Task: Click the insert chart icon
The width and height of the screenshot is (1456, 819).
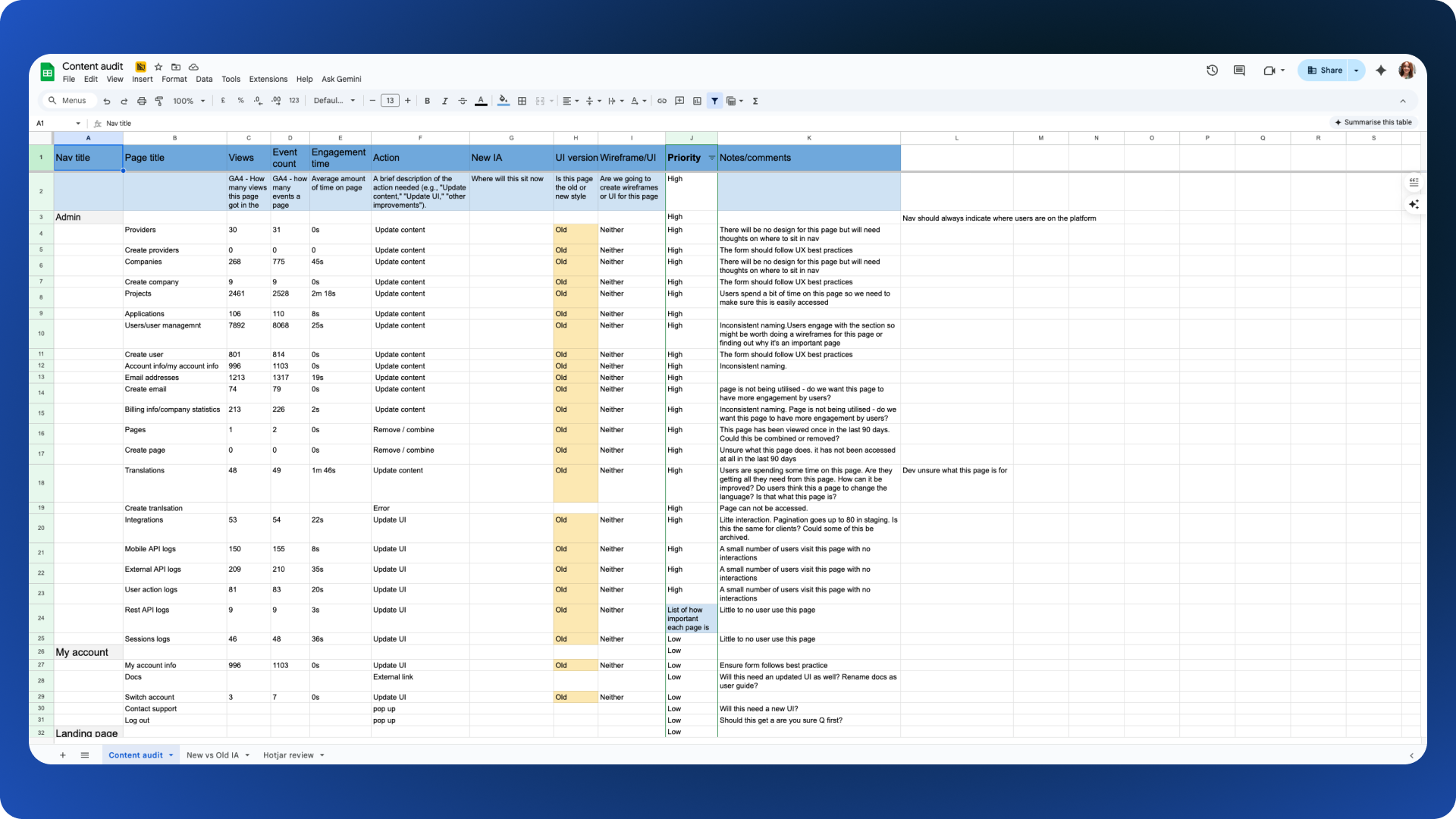Action: 697,101
